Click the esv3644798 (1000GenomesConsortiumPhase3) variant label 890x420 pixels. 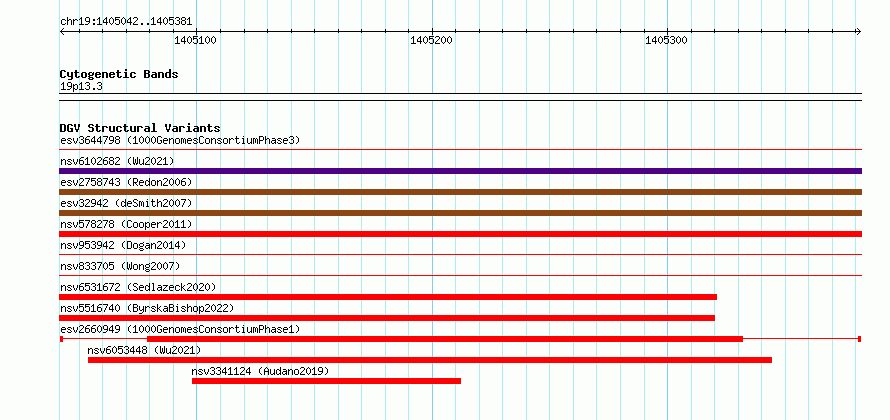pos(180,140)
